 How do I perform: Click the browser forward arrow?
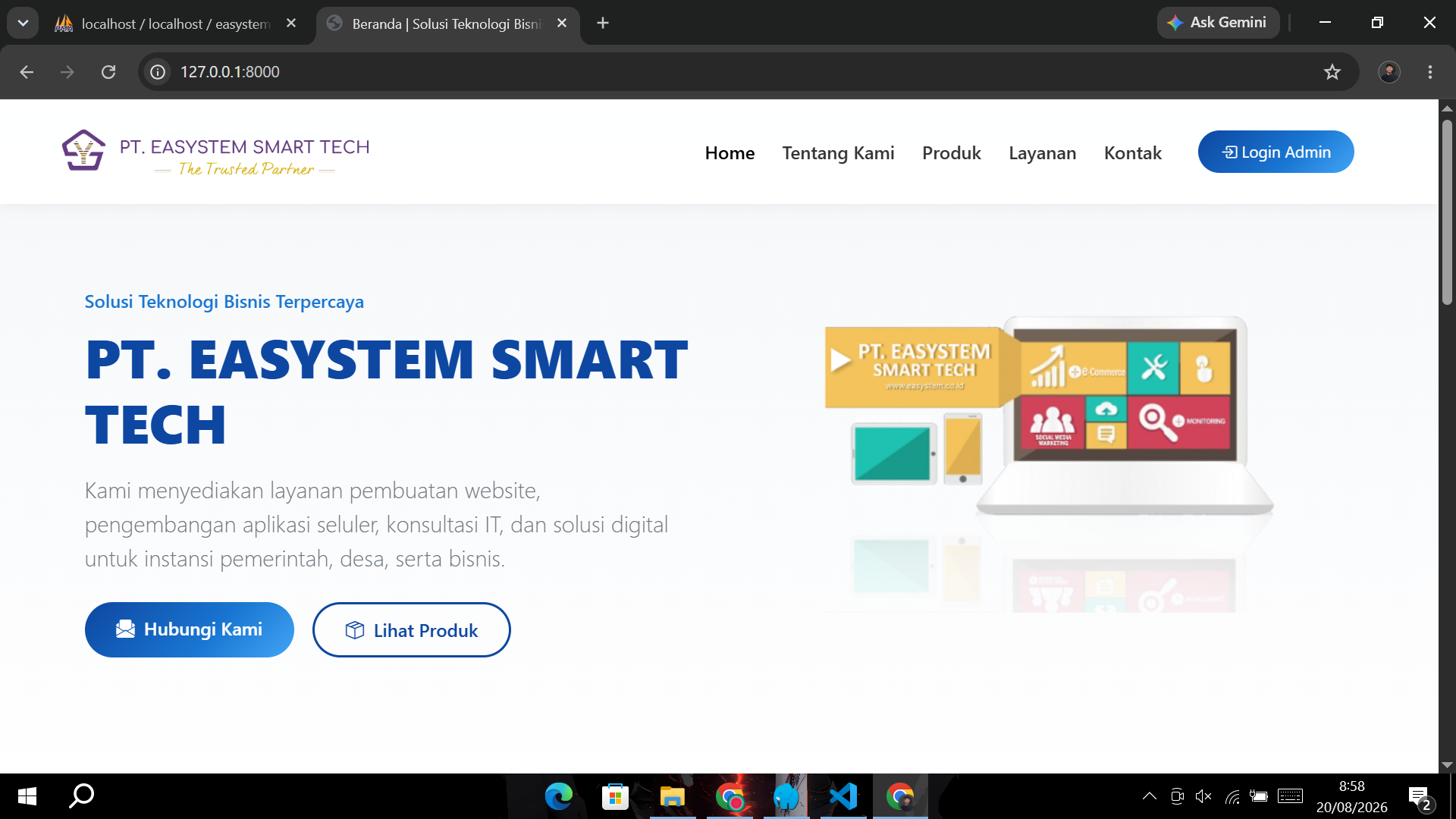[67, 72]
